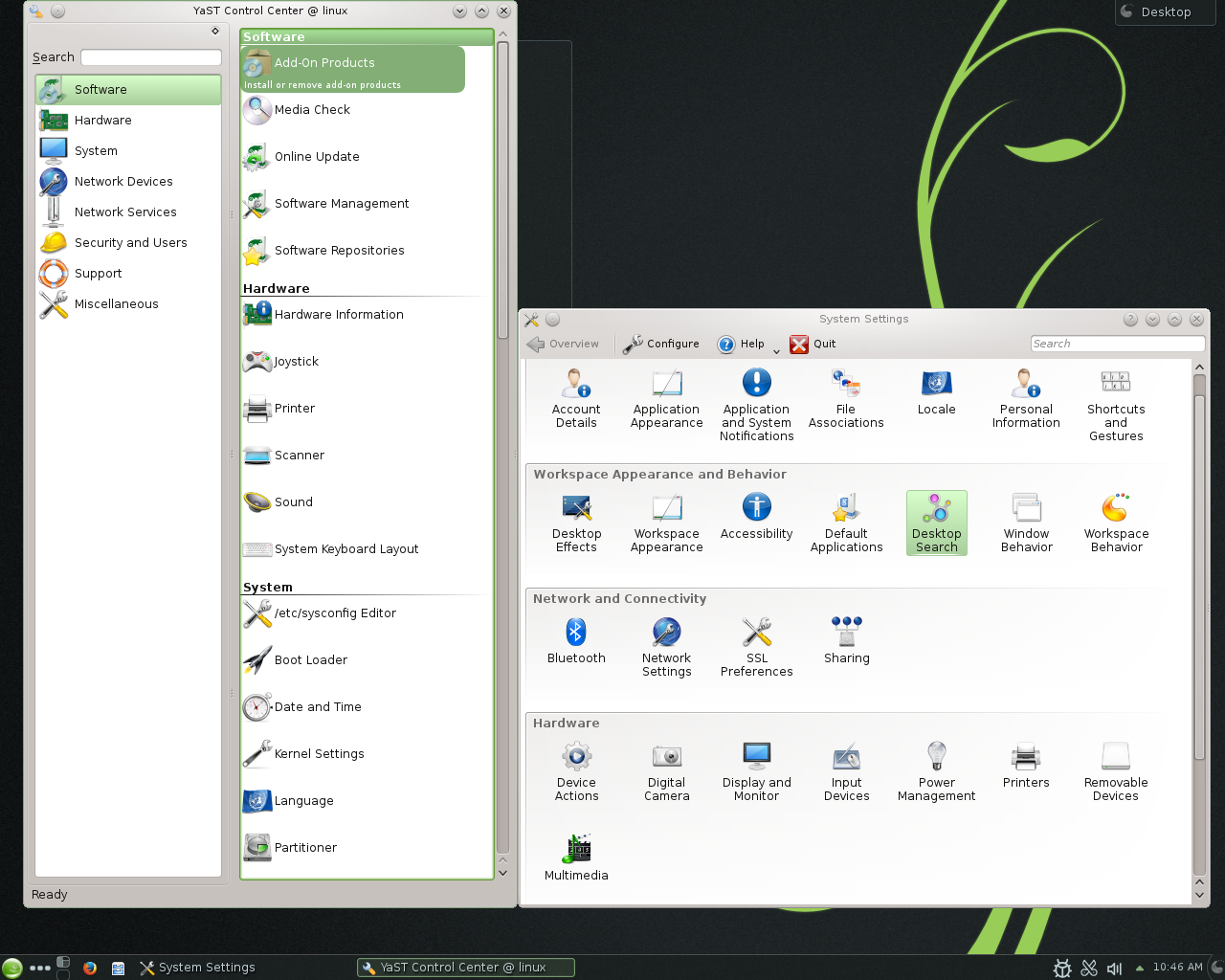Focus the System Settings search box
Screen dimensions: 1225x980
pyautogui.click(x=1118, y=344)
